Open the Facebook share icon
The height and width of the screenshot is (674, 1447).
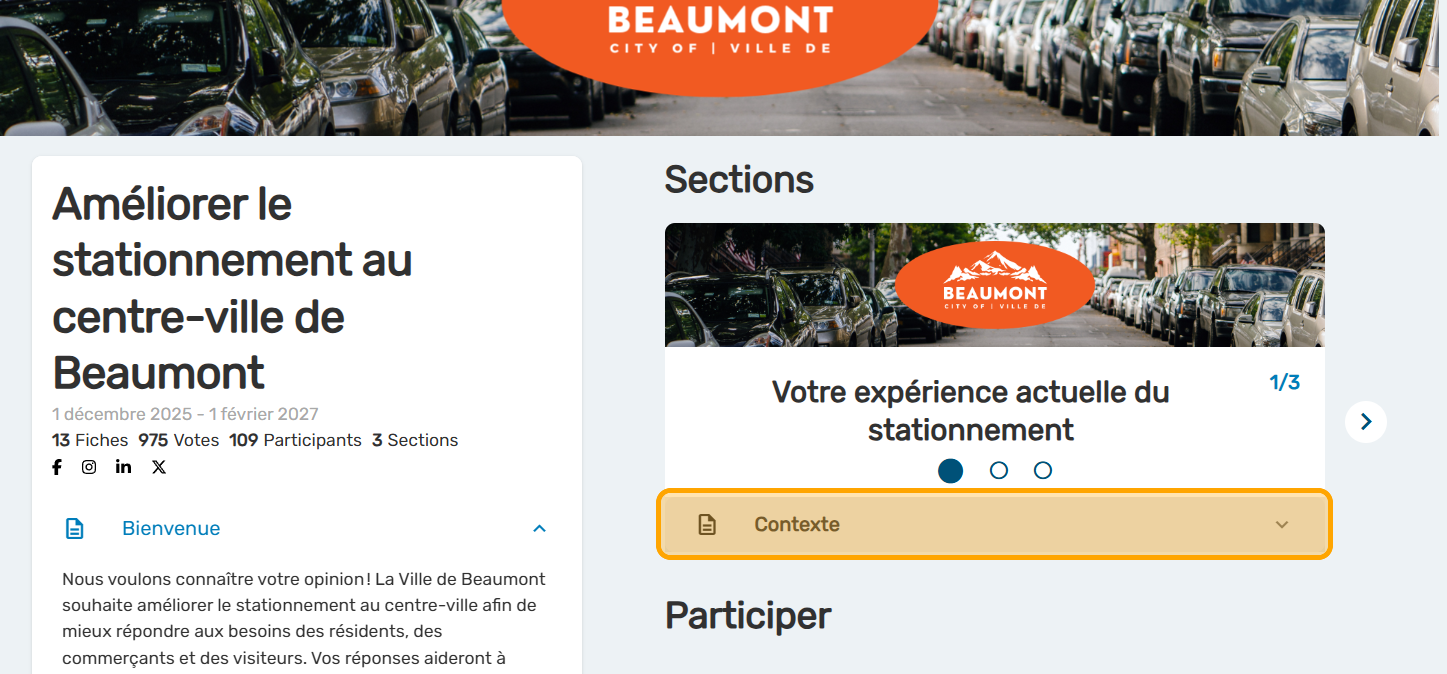pyautogui.click(x=57, y=467)
